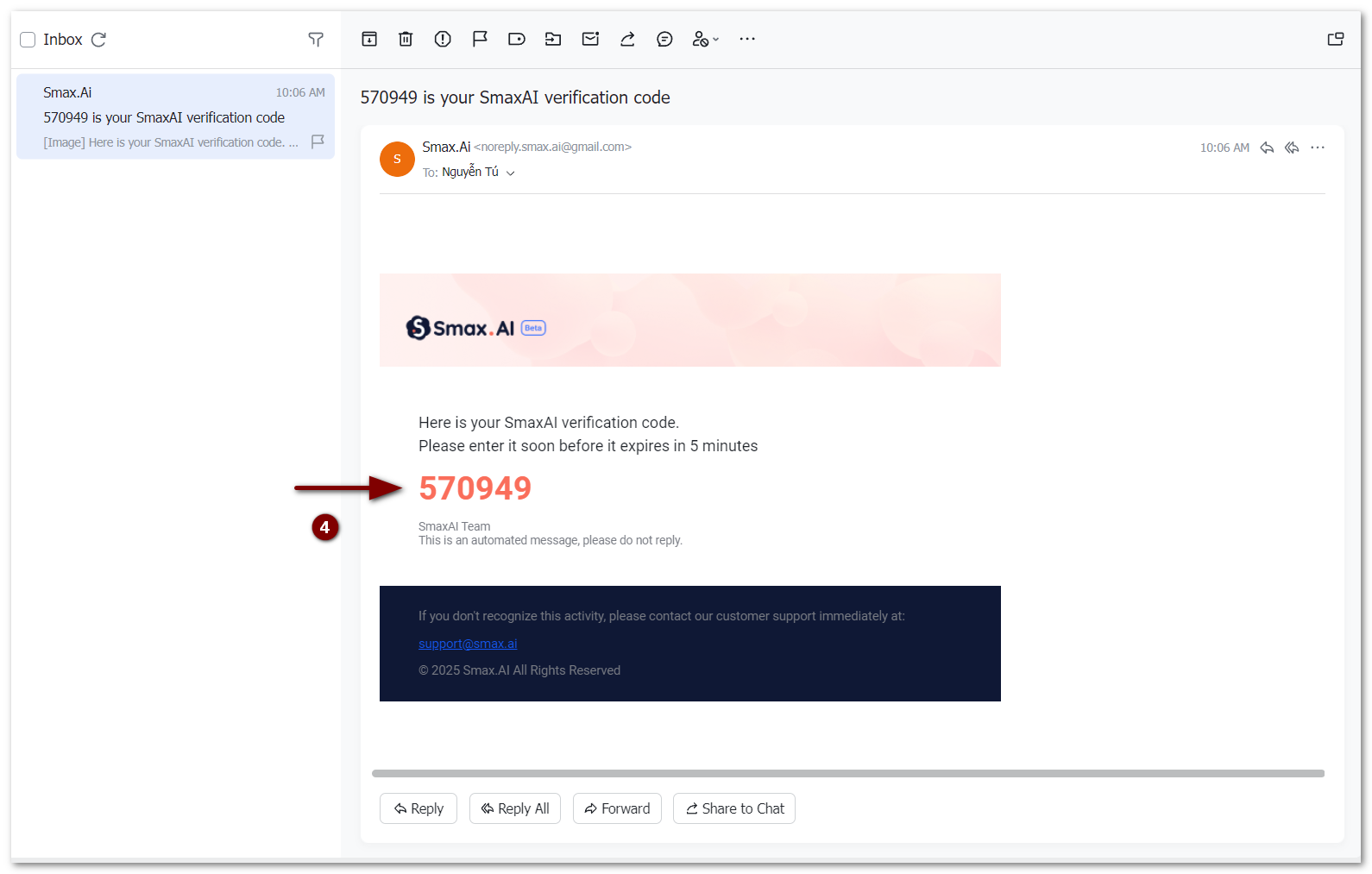Open the chat bubble toolbar icon
This screenshot has width=1372, height=874.
[x=664, y=39]
